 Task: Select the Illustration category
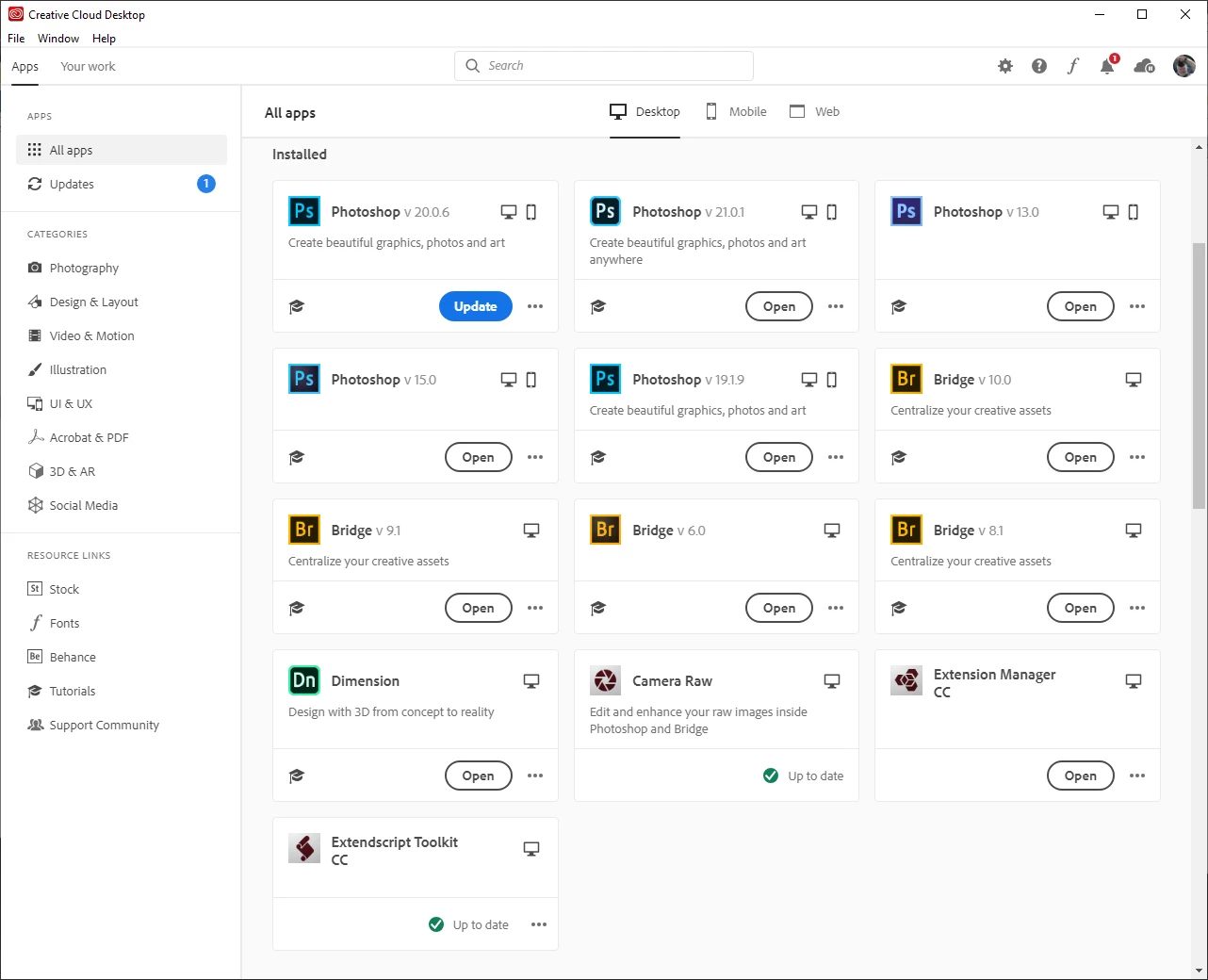point(122,369)
